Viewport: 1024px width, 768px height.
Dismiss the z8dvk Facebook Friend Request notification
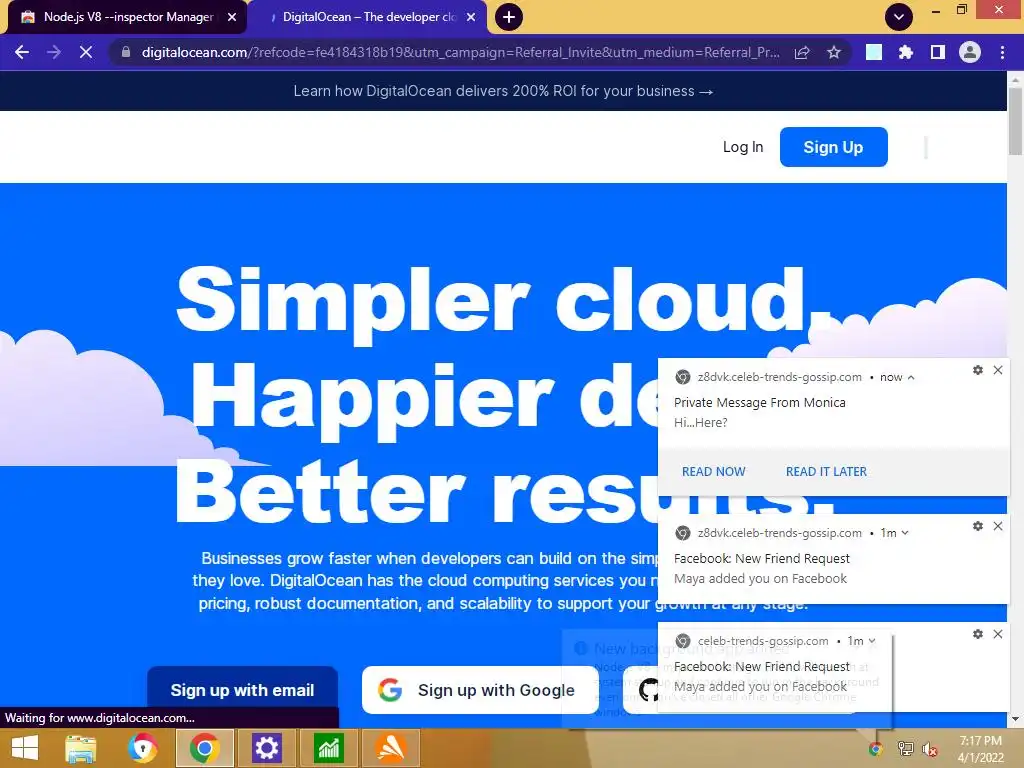point(998,526)
